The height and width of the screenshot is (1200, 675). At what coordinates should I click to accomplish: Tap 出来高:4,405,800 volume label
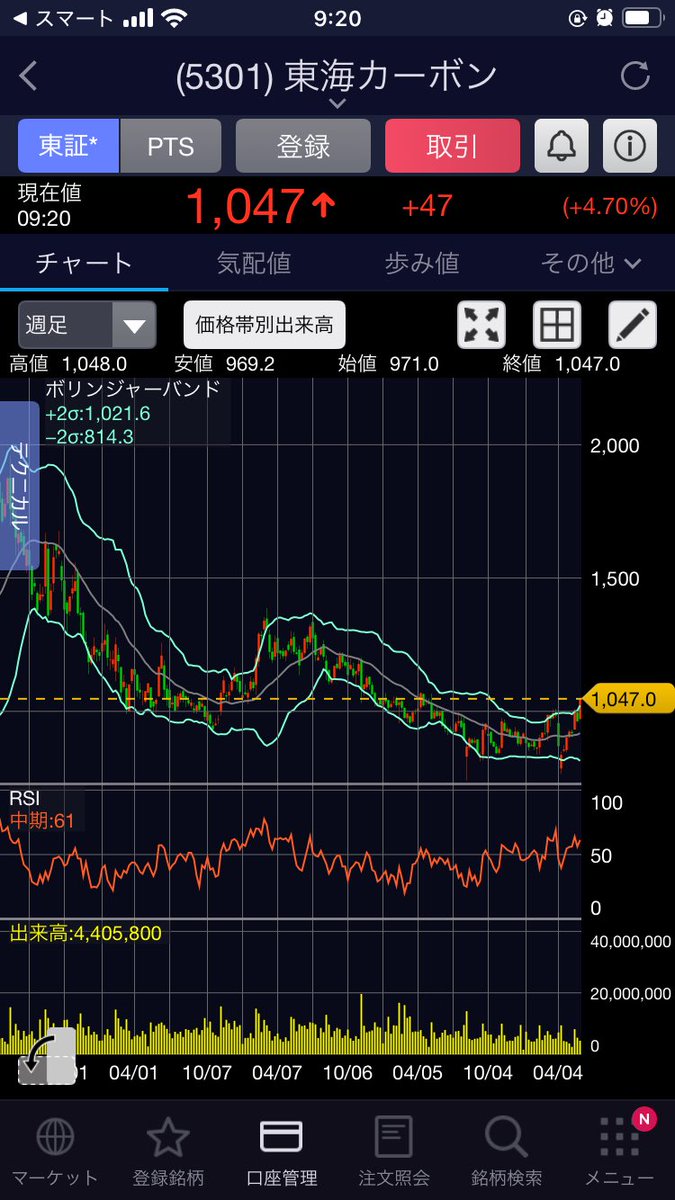click(x=85, y=933)
